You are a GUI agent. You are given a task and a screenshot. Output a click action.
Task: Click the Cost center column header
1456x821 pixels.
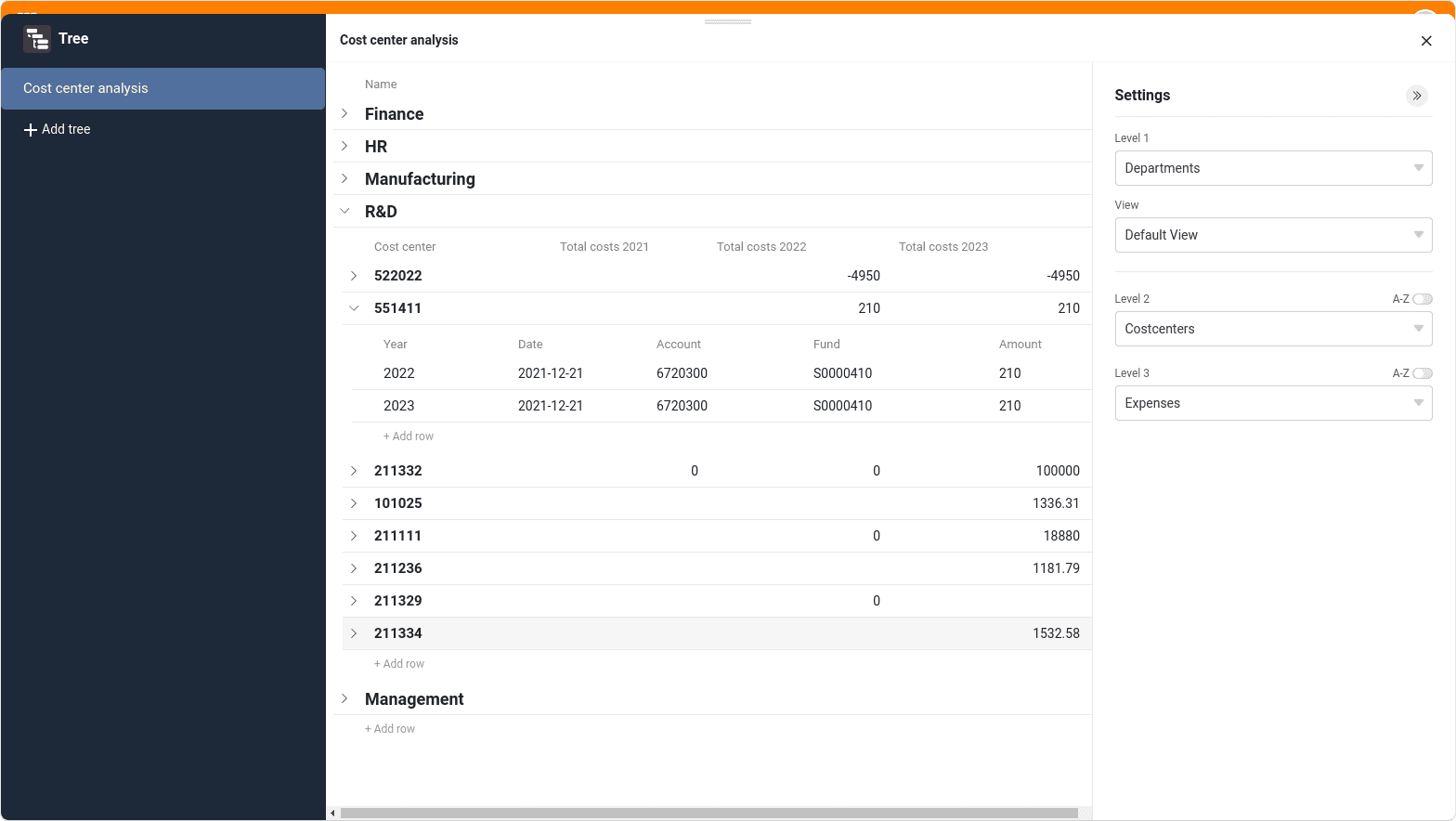405,247
